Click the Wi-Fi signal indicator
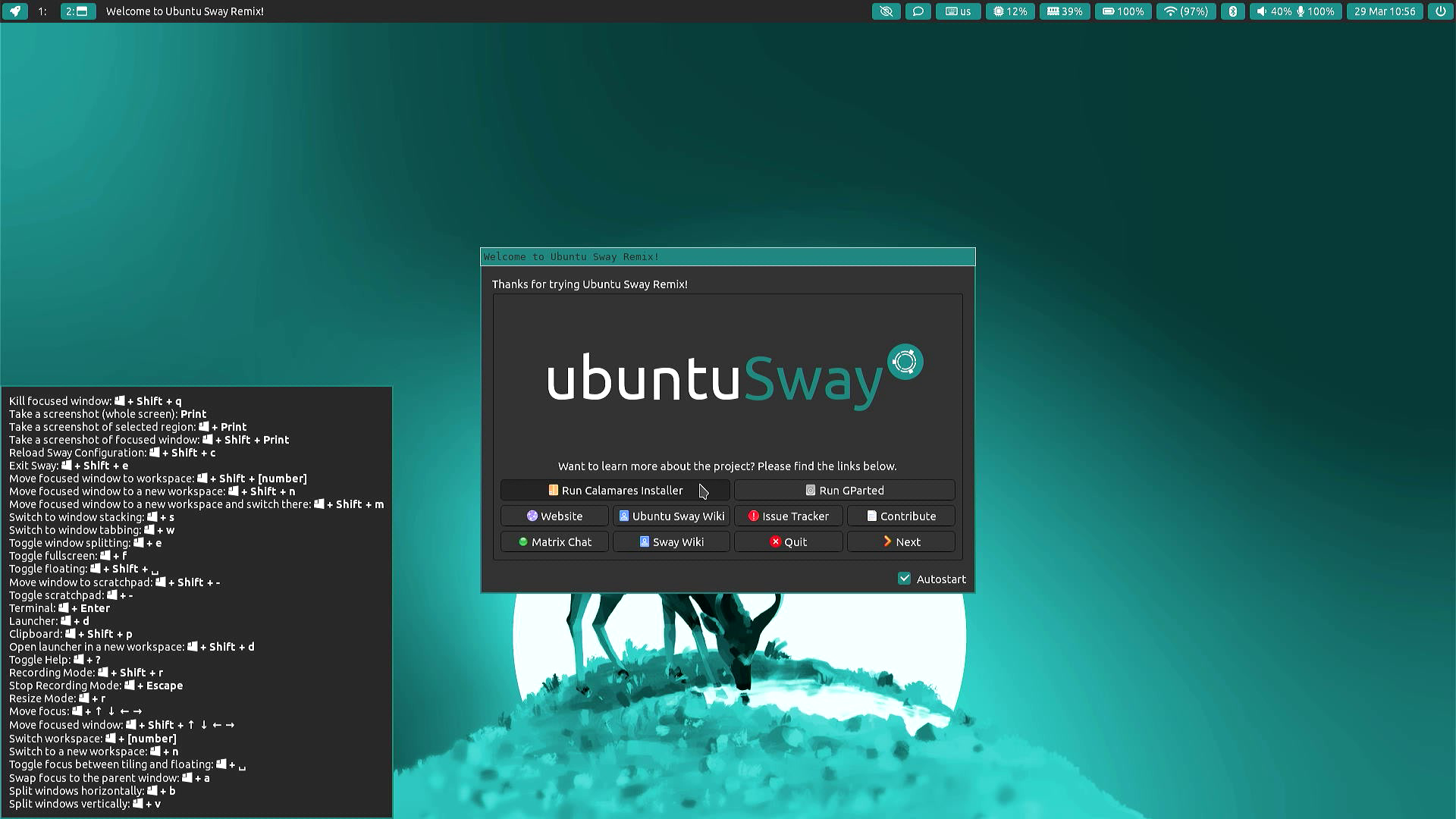This screenshot has width=1456, height=819. (x=1186, y=11)
